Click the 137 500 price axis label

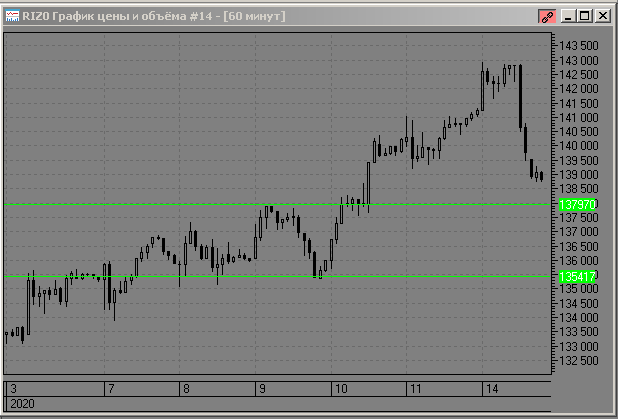(x=579, y=218)
